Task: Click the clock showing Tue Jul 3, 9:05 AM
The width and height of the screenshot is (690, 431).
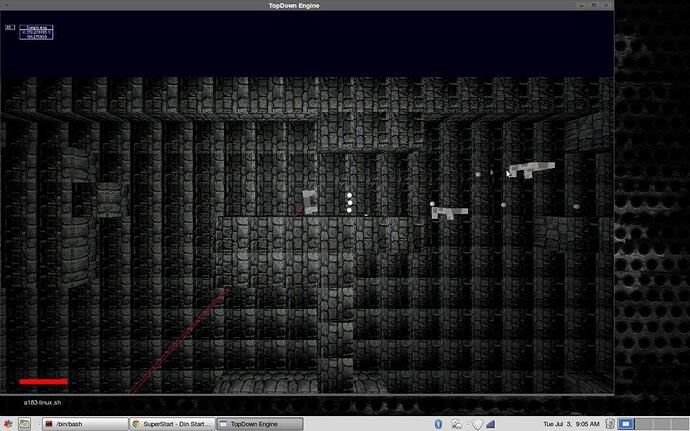Action: 571,424
